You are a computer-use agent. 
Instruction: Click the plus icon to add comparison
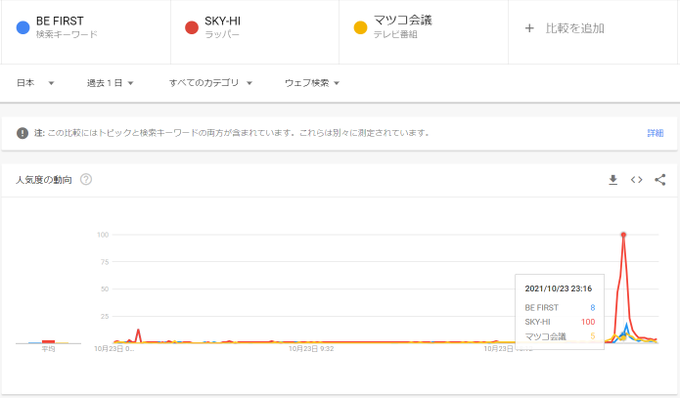(529, 29)
